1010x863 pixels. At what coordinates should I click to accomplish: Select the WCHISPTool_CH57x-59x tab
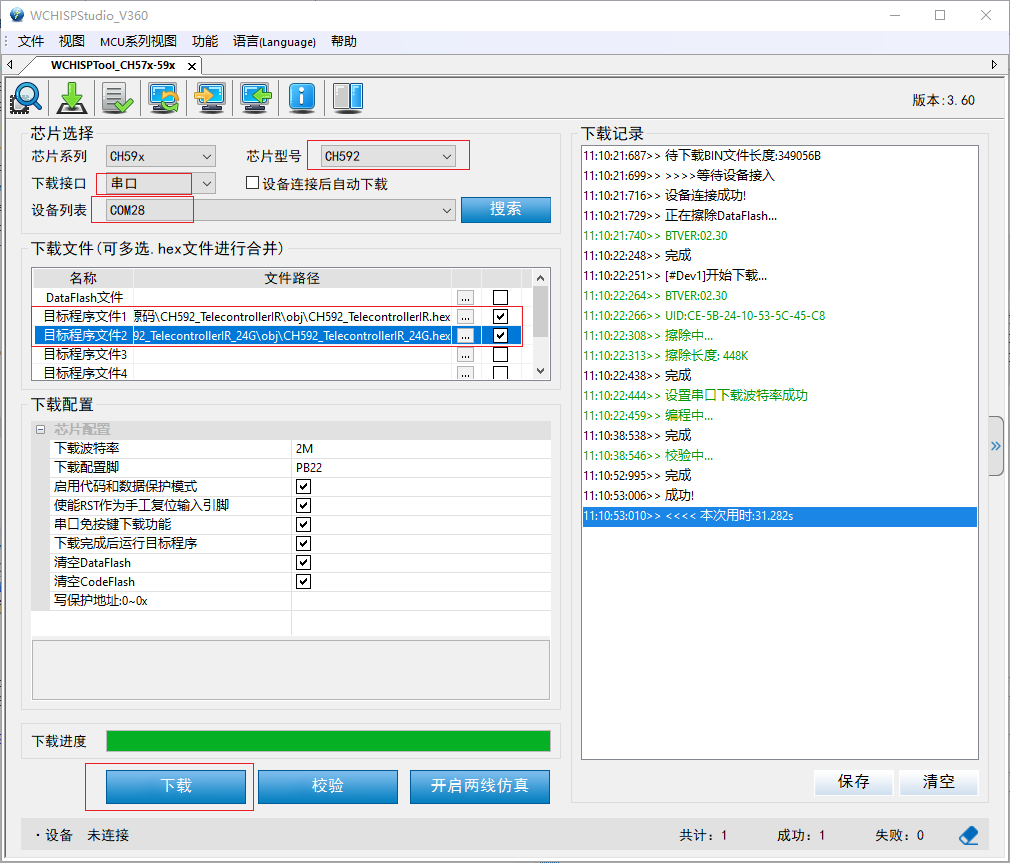[113, 65]
